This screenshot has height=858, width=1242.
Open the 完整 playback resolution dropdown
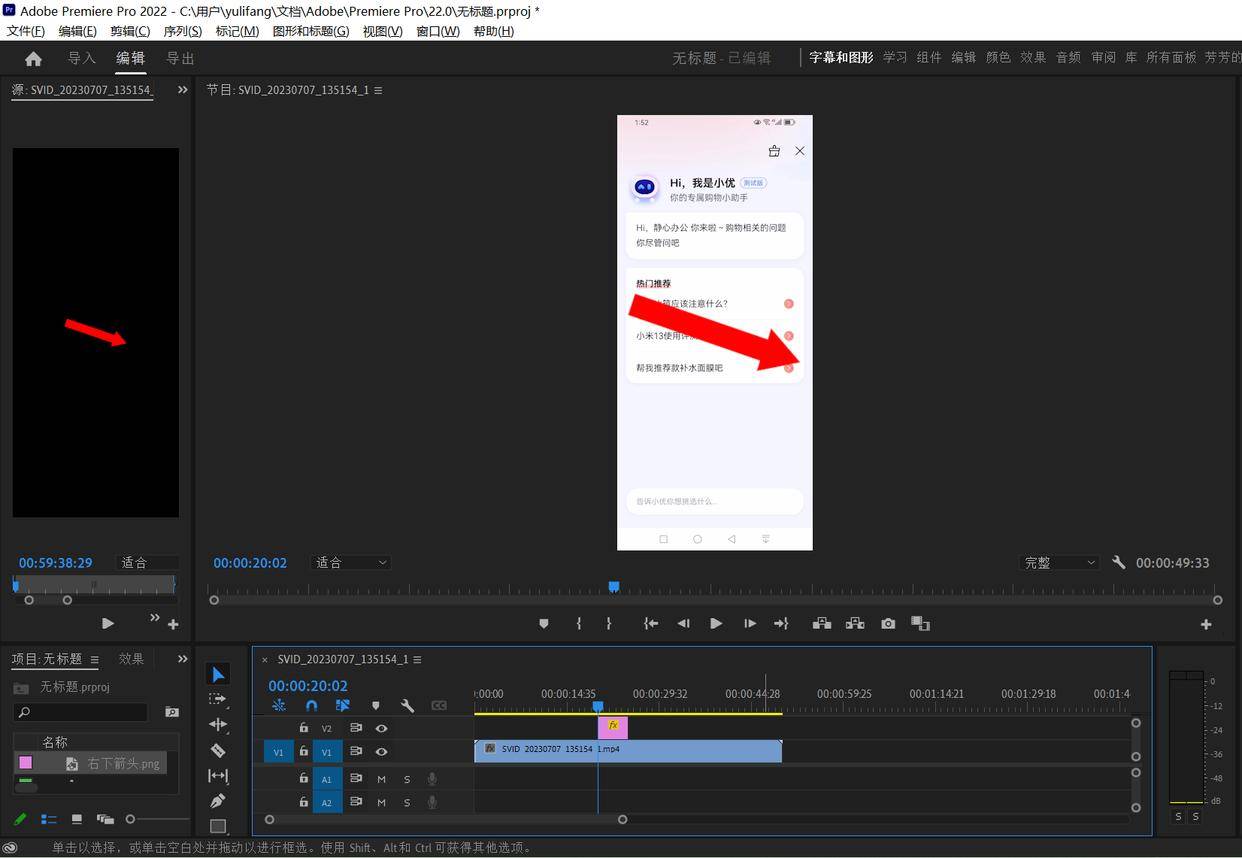(x=1058, y=562)
